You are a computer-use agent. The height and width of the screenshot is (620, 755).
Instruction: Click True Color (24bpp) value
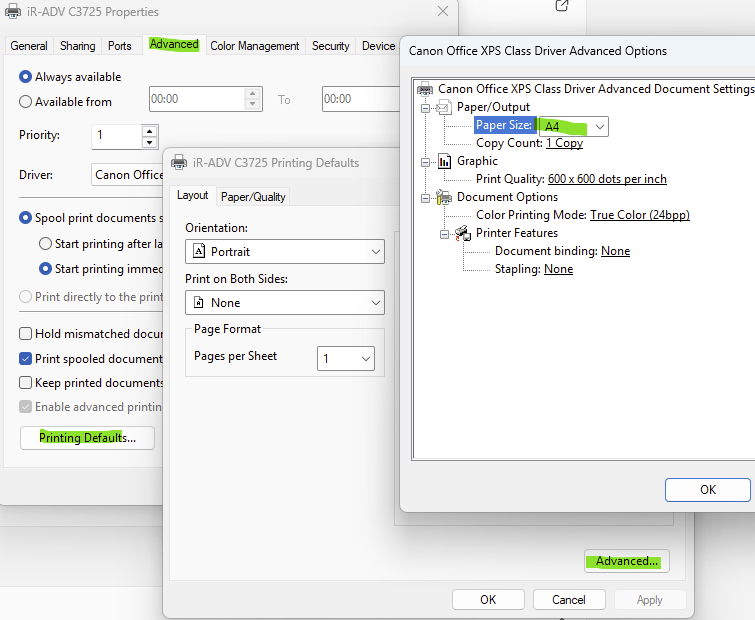(640, 215)
